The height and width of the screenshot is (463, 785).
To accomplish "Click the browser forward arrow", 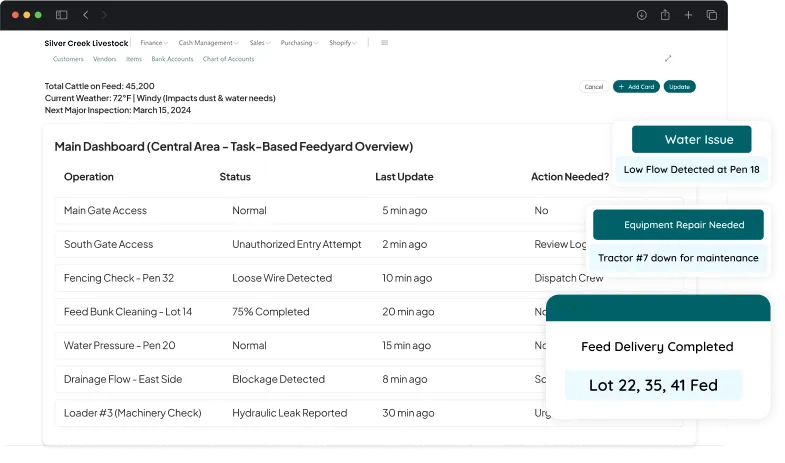I will [x=104, y=15].
